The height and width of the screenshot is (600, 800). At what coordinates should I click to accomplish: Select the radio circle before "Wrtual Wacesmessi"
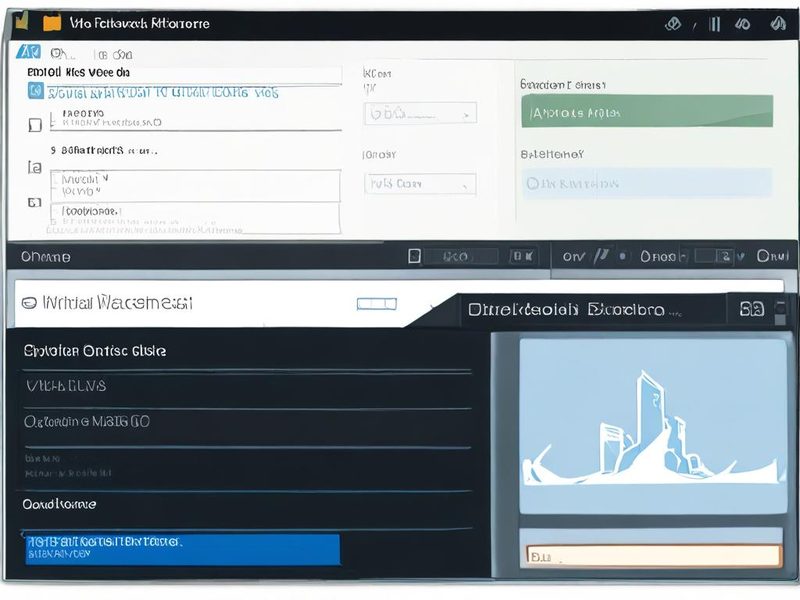(x=29, y=303)
